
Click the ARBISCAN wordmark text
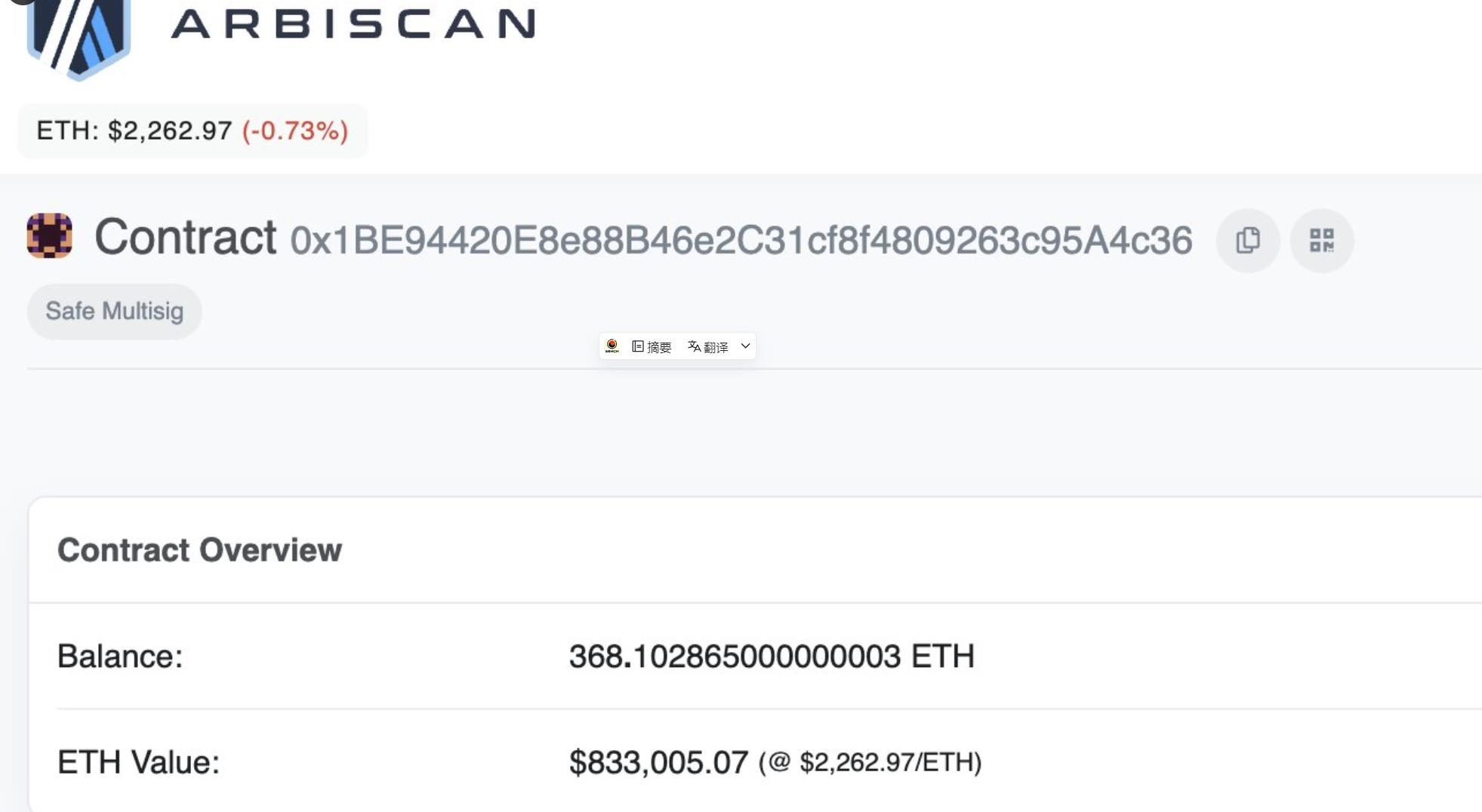point(353,23)
